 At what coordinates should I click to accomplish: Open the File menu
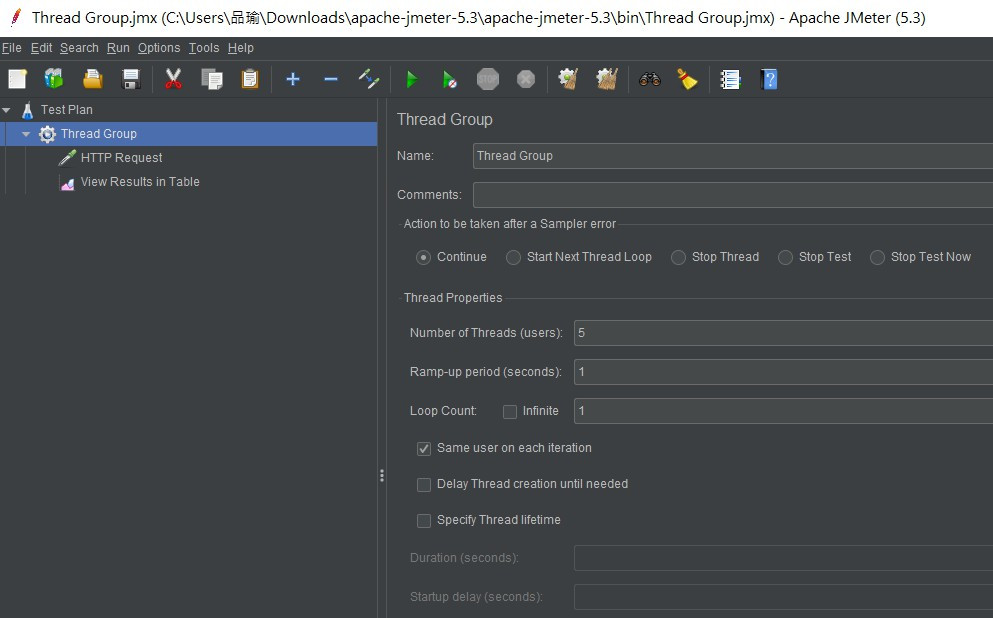pos(11,48)
